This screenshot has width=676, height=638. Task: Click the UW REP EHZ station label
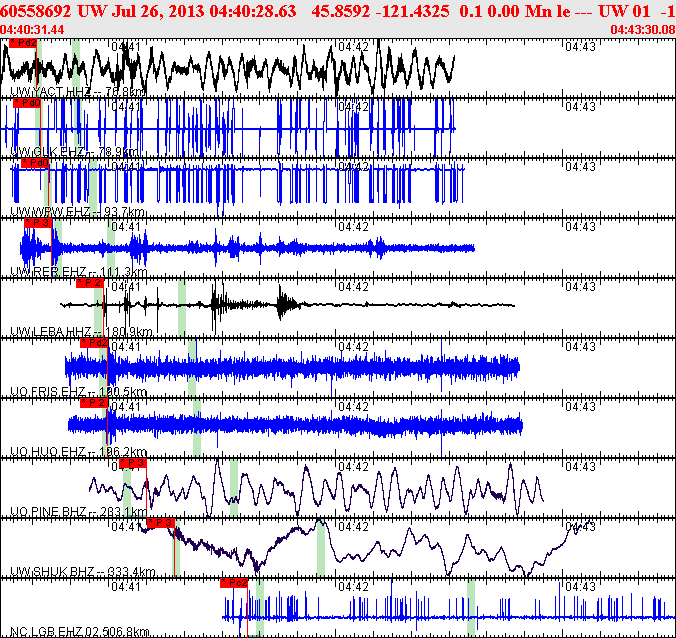78,272
